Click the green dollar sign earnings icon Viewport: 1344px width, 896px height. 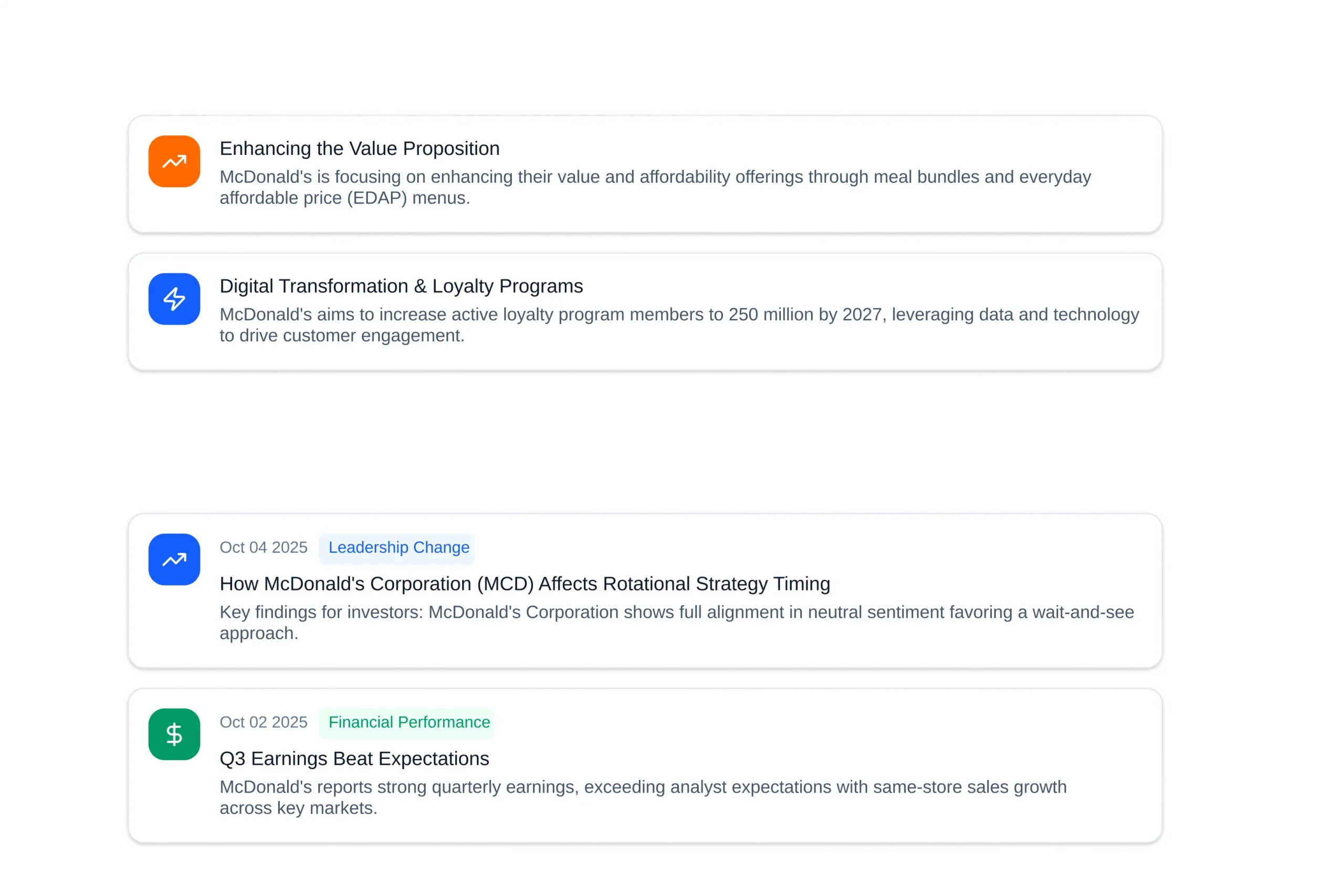(174, 734)
